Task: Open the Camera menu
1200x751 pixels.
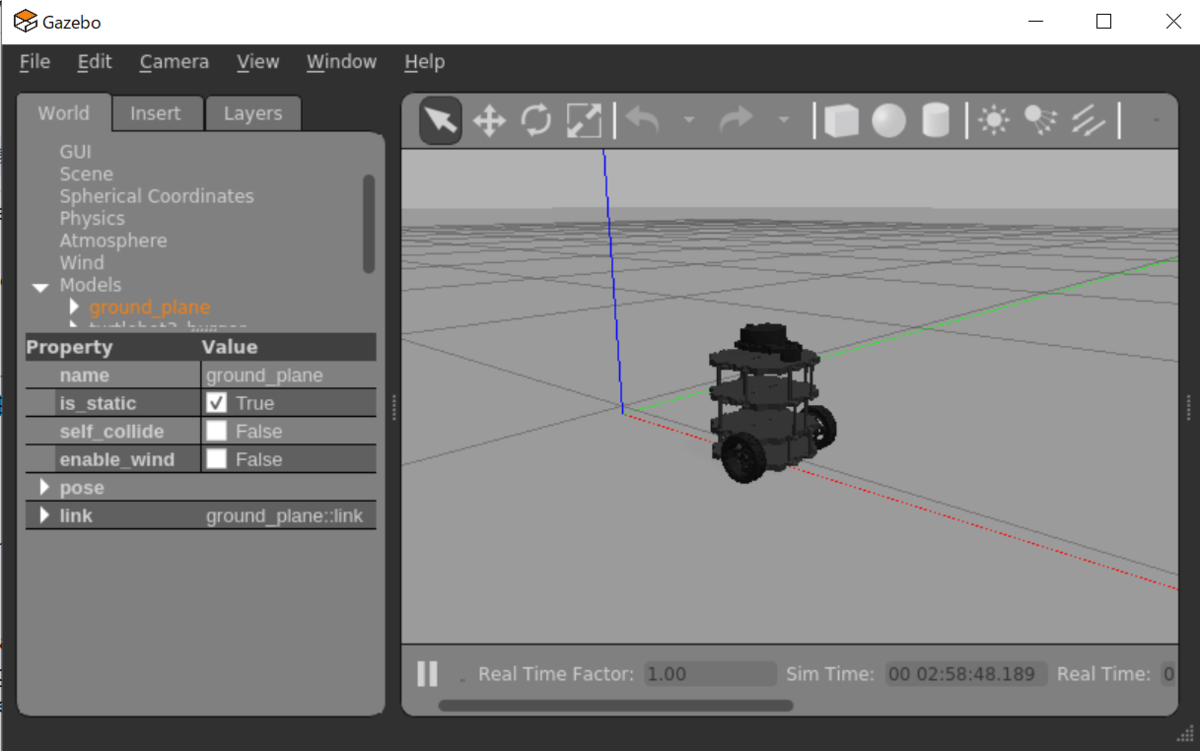Action: (173, 62)
